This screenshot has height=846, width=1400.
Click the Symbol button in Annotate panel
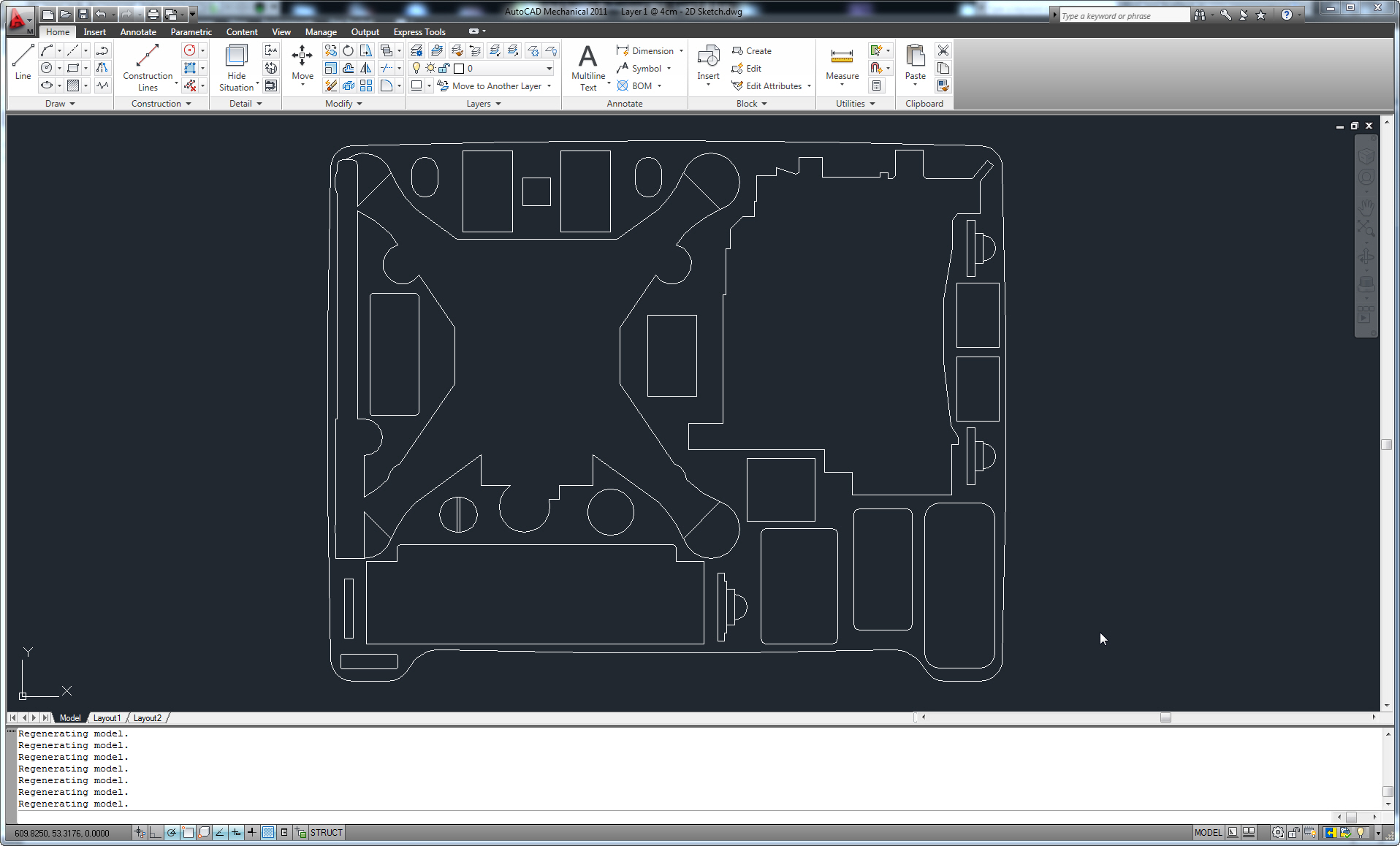tap(643, 68)
